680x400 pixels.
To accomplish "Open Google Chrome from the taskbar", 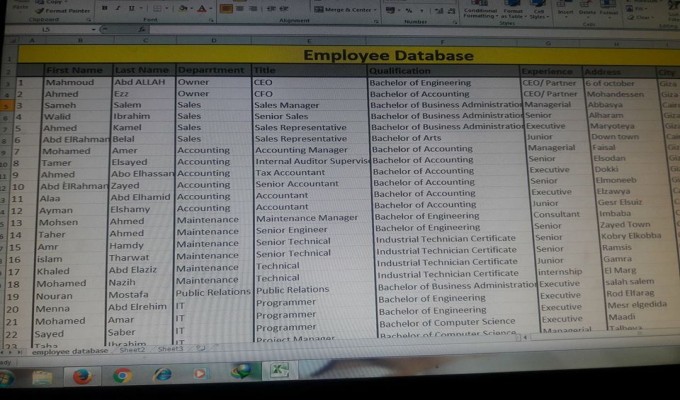I will pos(123,376).
